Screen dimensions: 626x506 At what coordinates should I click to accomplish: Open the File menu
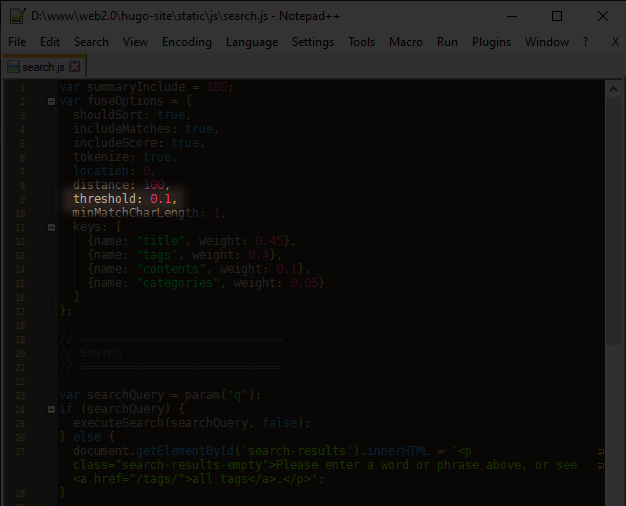(17, 42)
